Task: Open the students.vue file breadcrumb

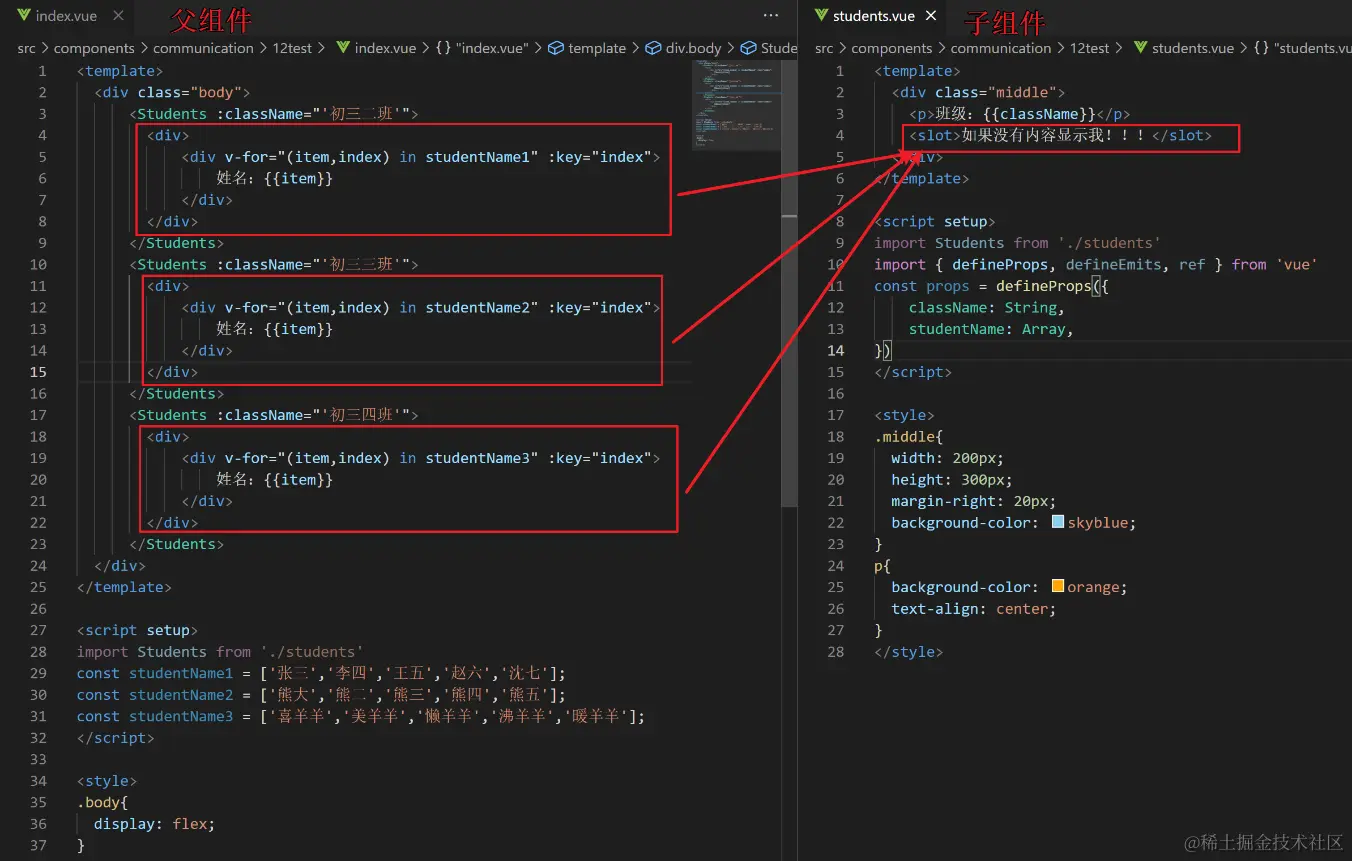Action: tap(1184, 48)
